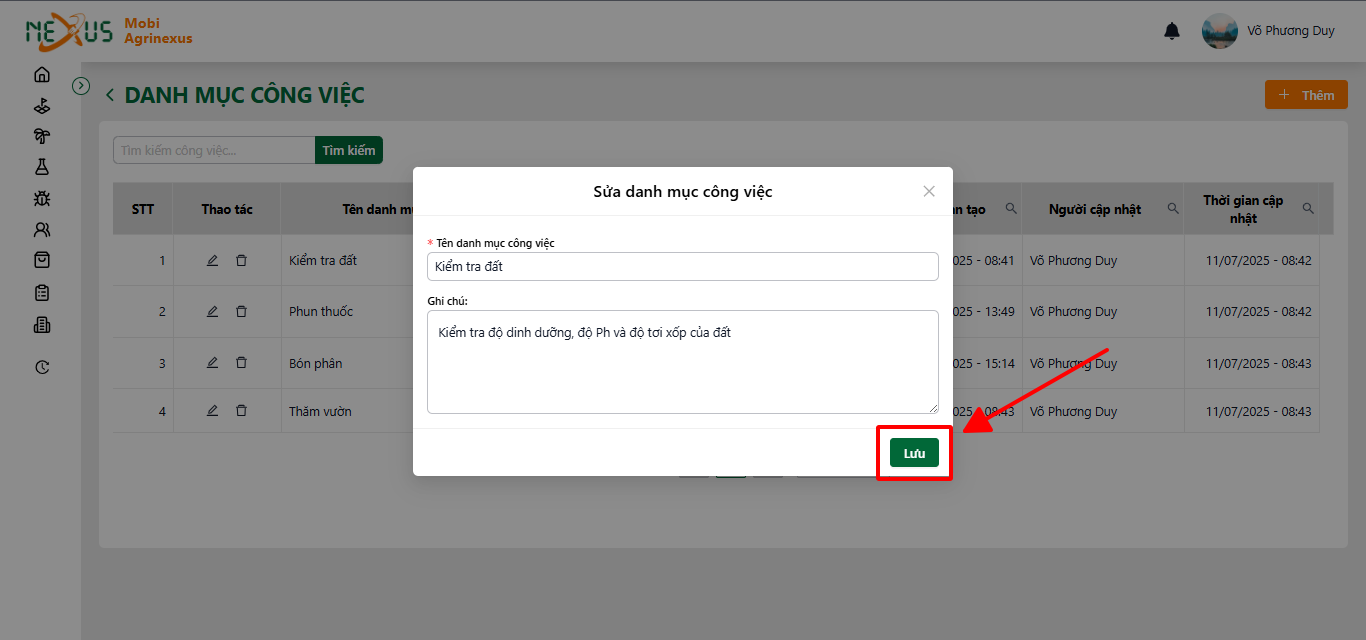The width and height of the screenshot is (1366, 640).
Task: Select the Thăm vườn name cell
Action: coord(320,411)
